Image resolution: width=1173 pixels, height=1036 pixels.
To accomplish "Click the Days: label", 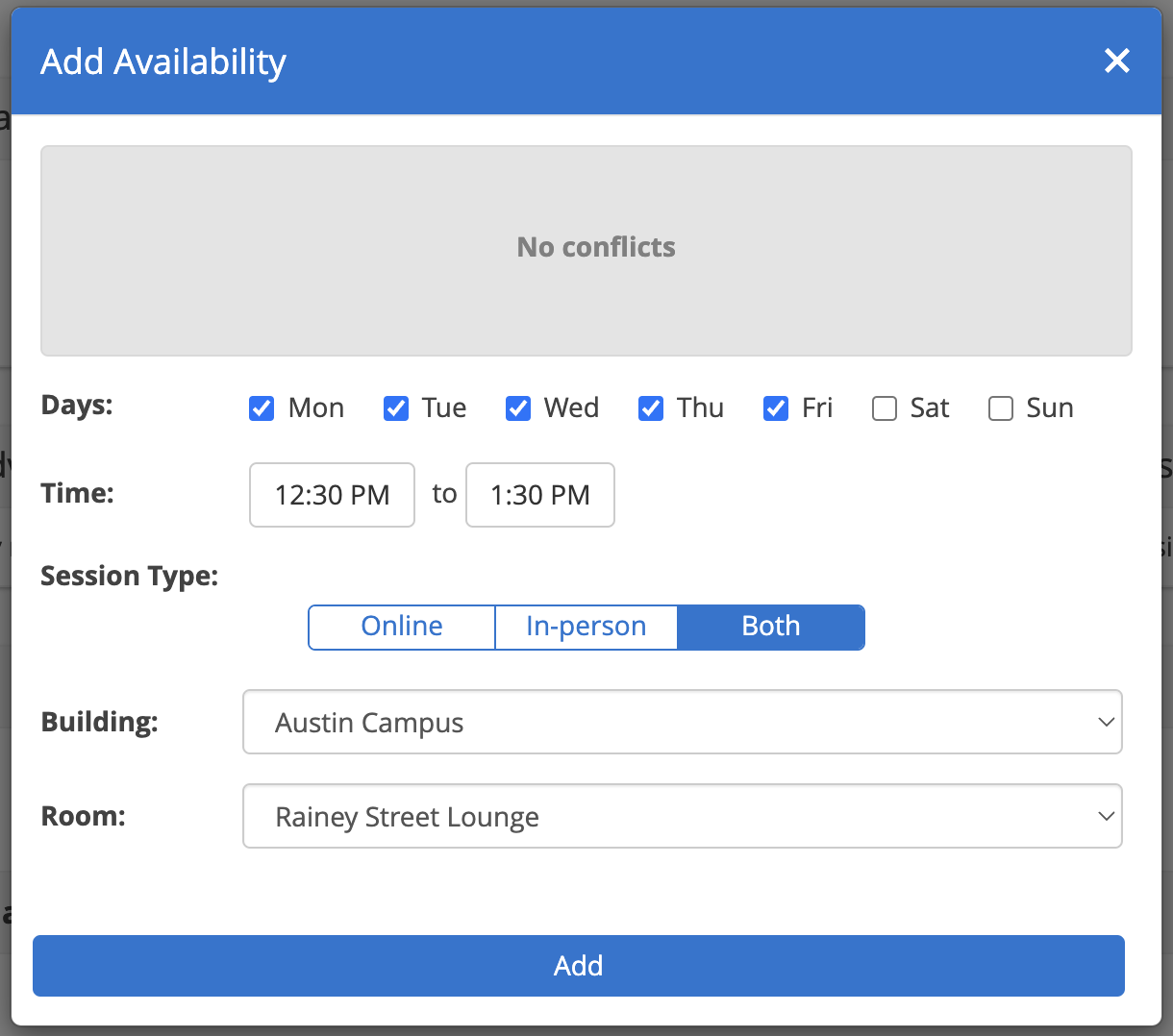I will click(77, 405).
